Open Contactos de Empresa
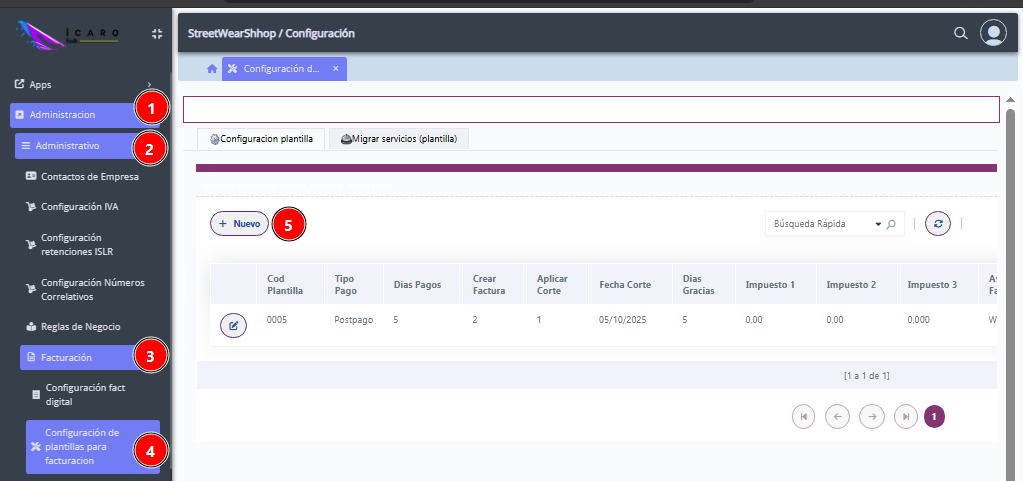 [x=89, y=177]
